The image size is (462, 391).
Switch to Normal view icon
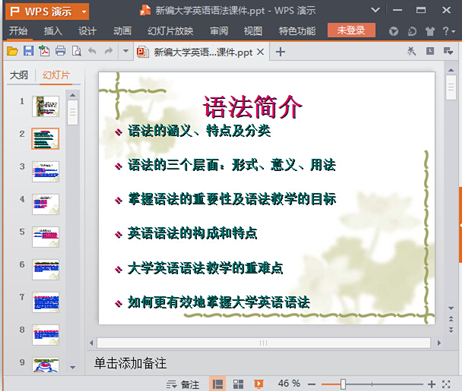(218, 384)
